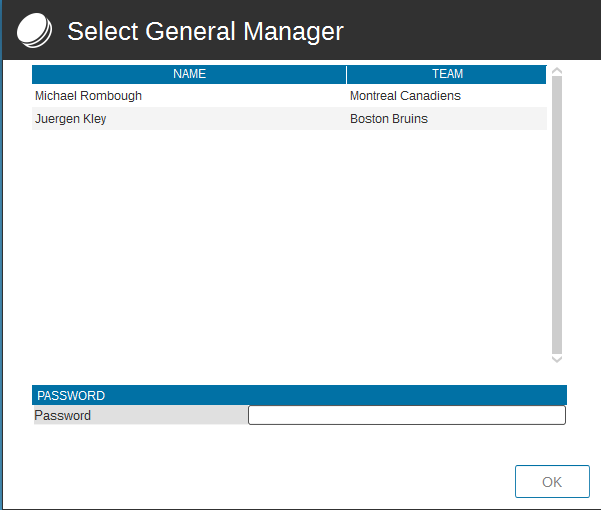The height and width of the screenshot is (510, 601).
Task: Click the PASSWORD section header bar
Action: coord(299,395)
